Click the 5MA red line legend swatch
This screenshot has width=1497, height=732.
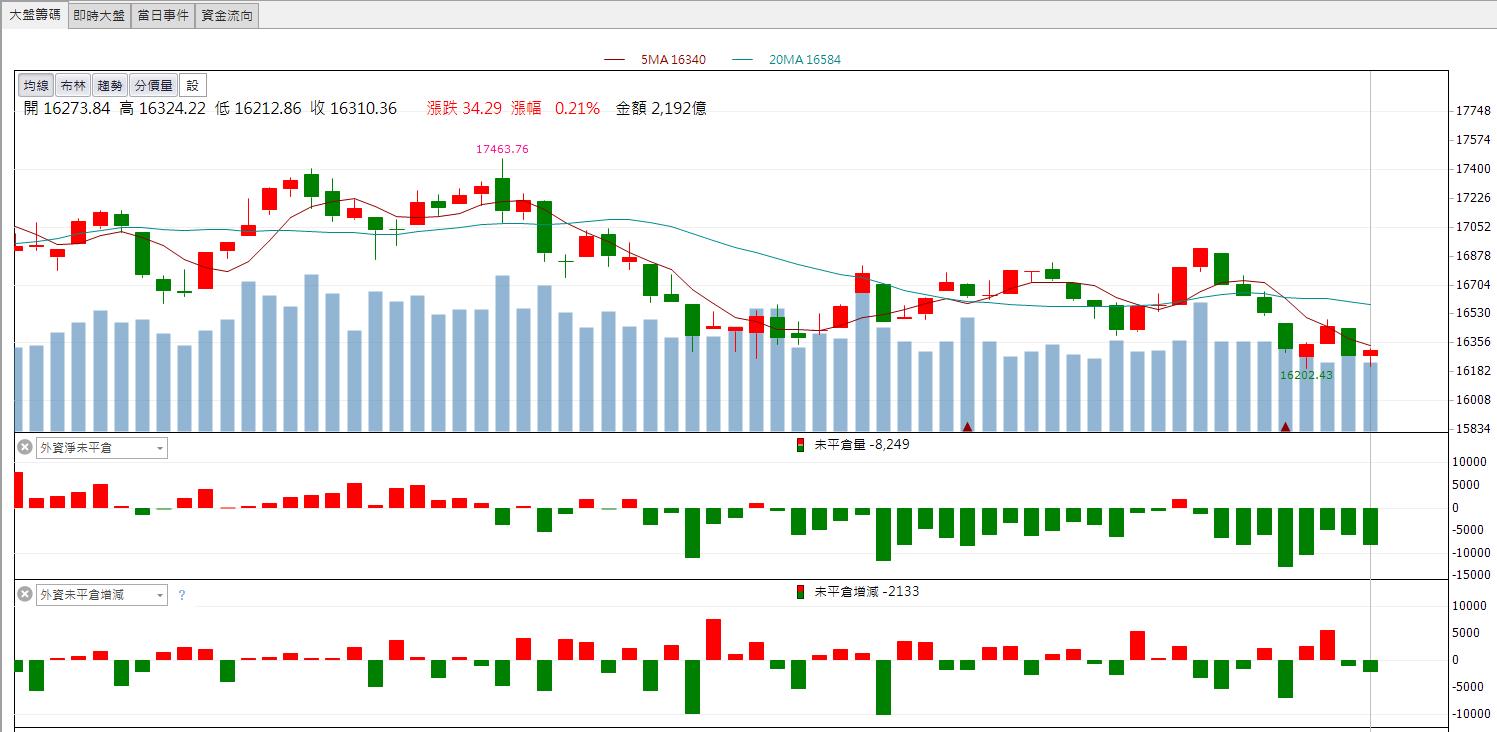click(616, 60)
